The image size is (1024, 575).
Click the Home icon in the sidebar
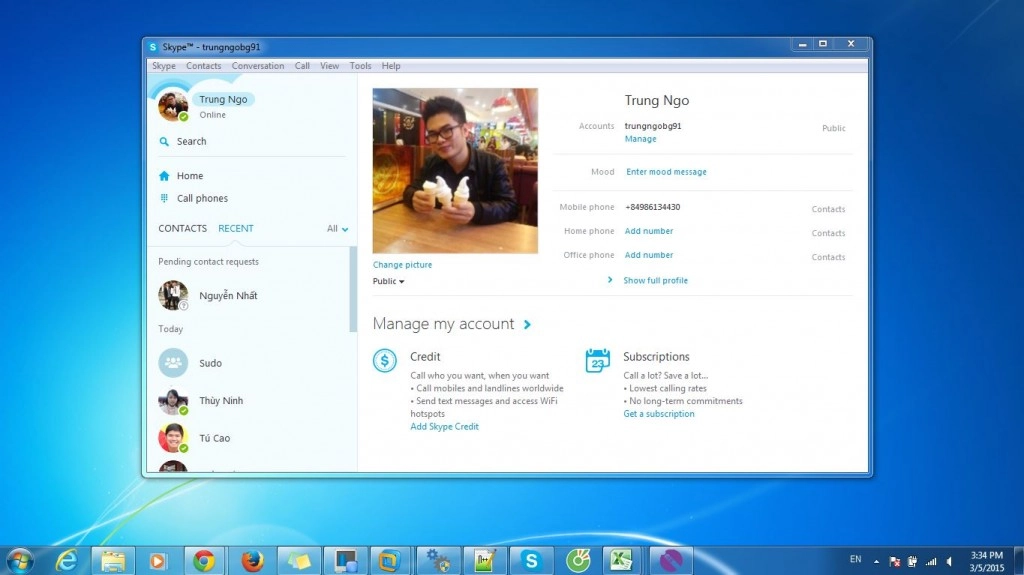(164, 176)
